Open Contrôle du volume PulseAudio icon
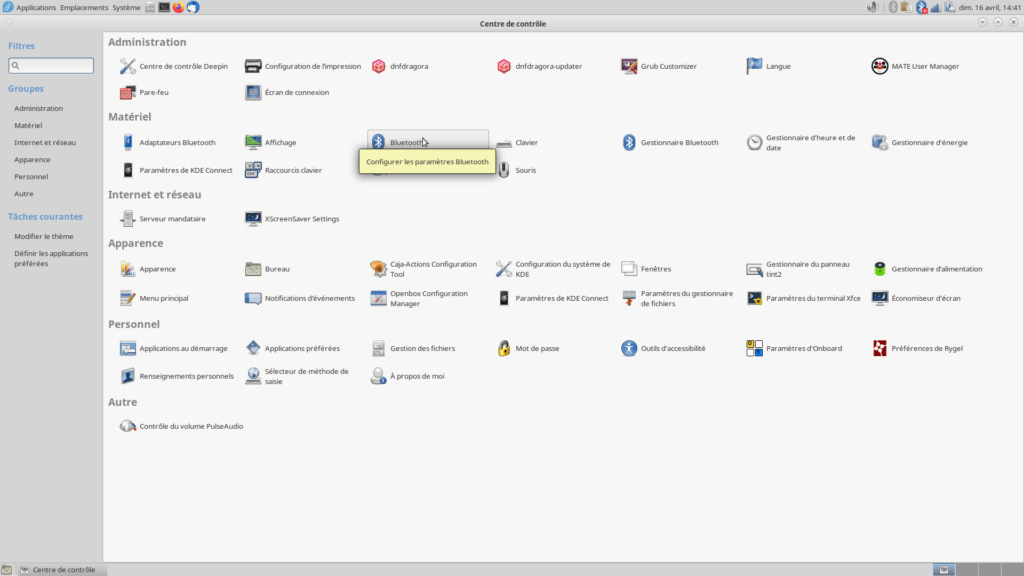This screenshot has height=576, width=1024. coord(127,426)
